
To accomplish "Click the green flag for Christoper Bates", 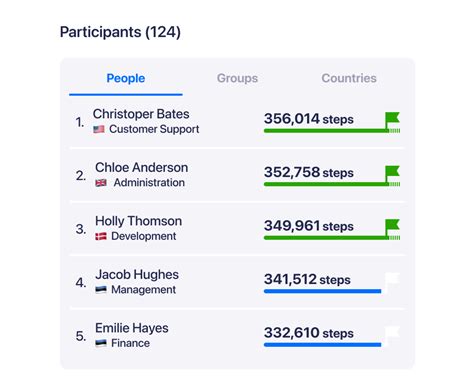I will click(x=392, y=120).
